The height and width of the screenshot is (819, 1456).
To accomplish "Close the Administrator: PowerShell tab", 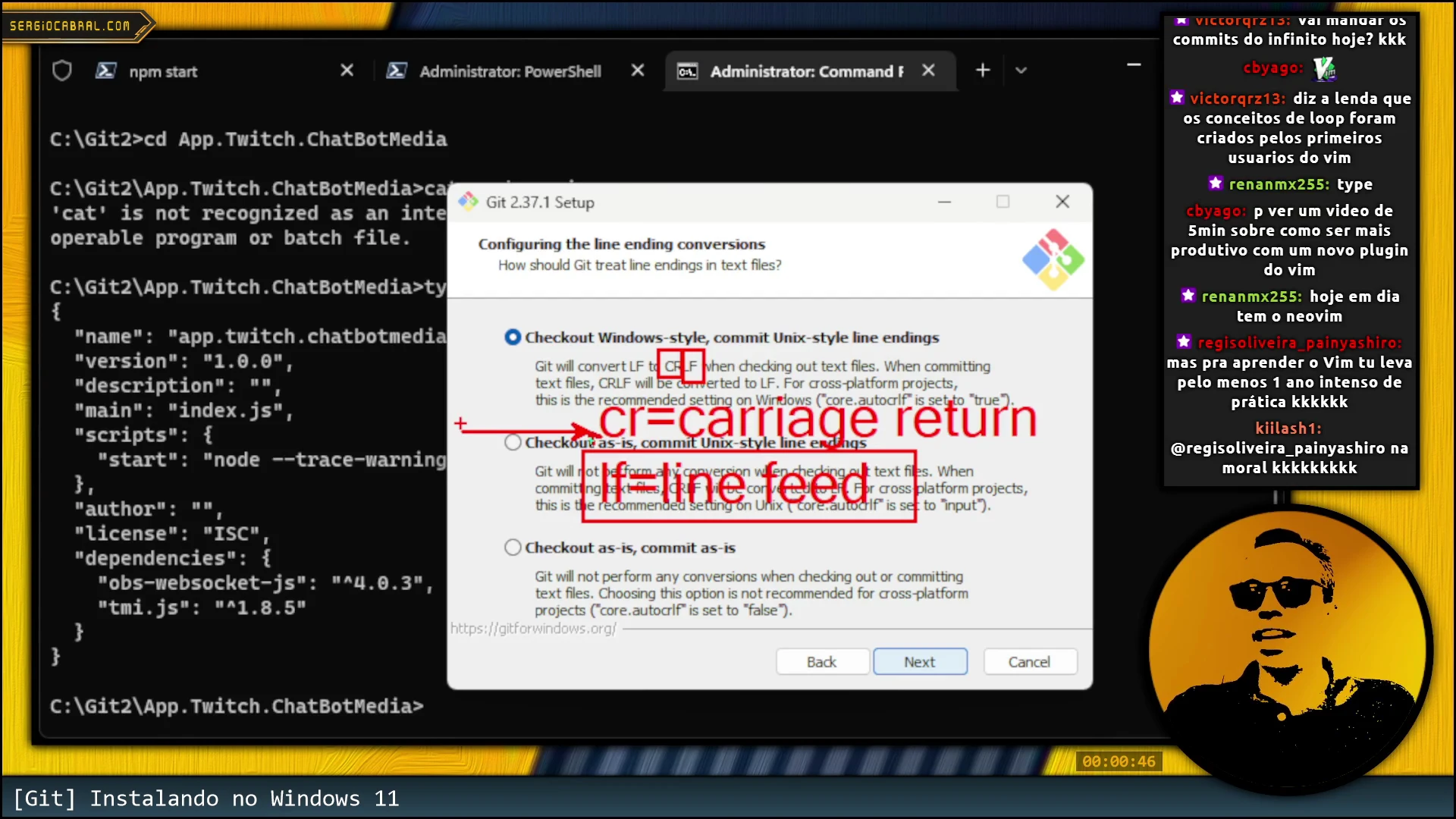I will pyautogui.click(x=638, y=71).
